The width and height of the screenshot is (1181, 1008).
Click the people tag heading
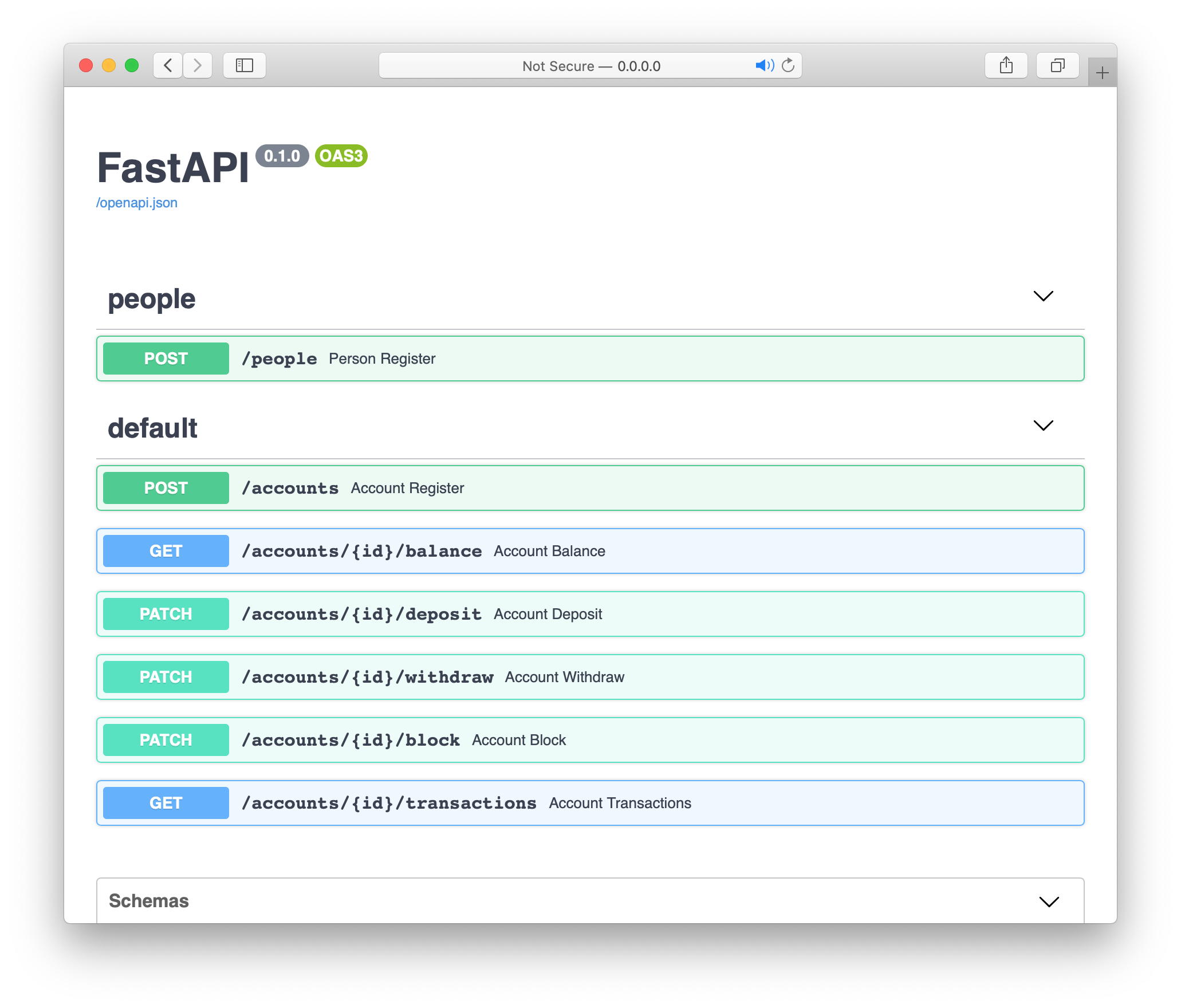[x=152, y=299]
